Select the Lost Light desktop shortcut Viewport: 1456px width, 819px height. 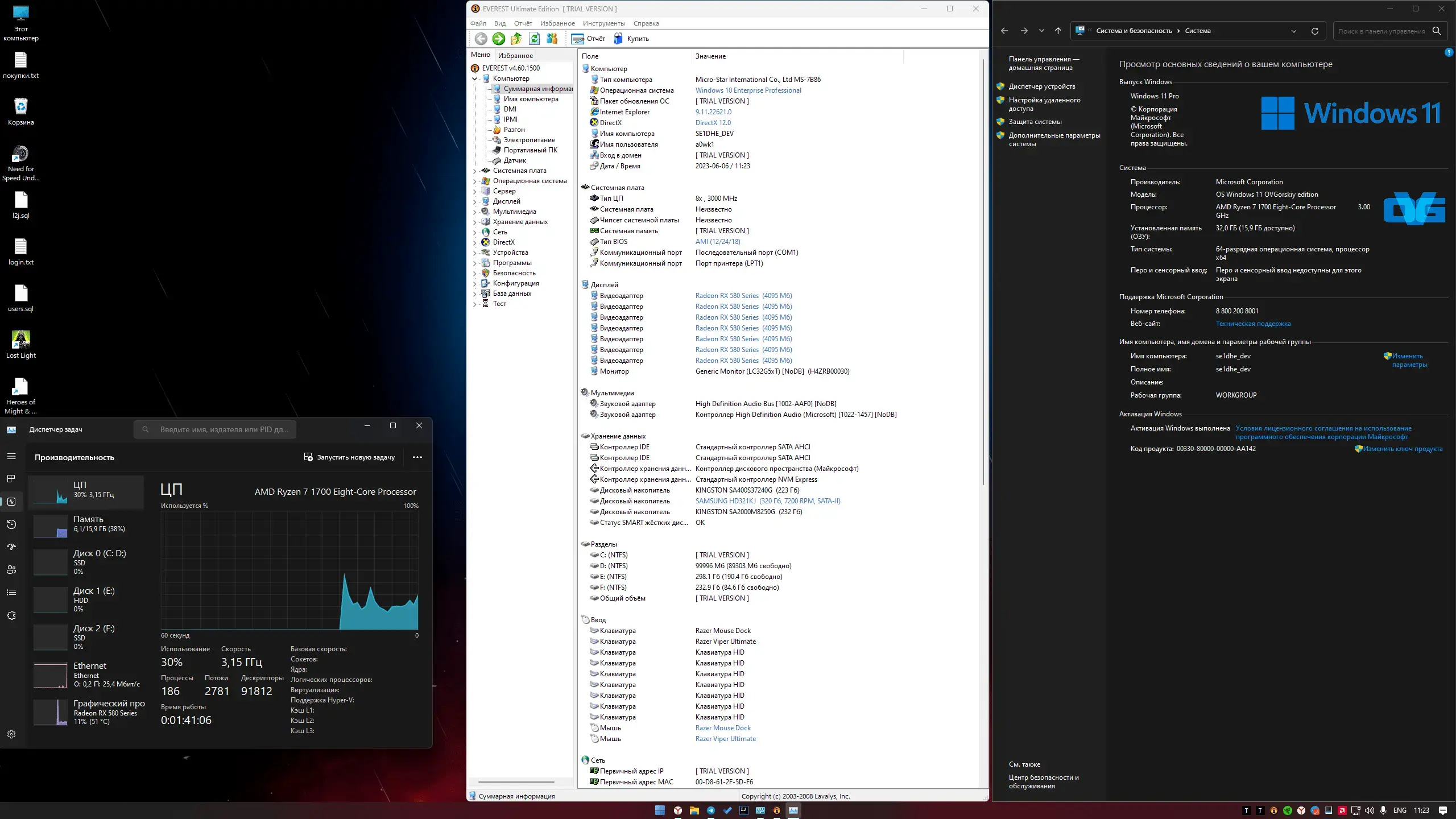[x=21, y=345]
